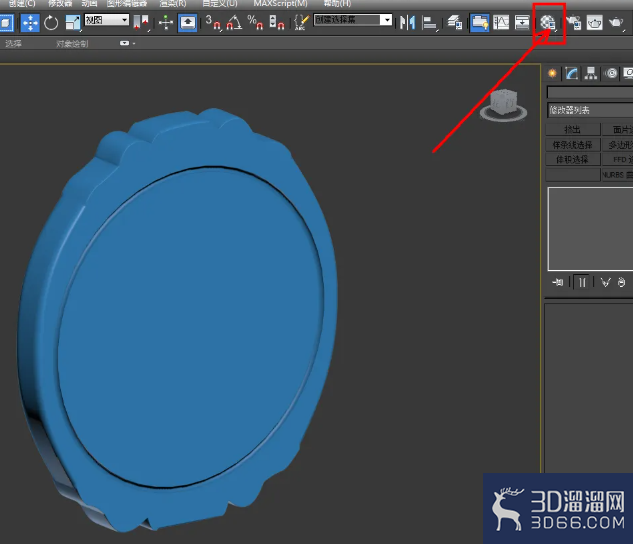This screenshot has height=544, width=633.
Task: Click the blank modifier button below 体积选择
Action: tap(573, 174)
